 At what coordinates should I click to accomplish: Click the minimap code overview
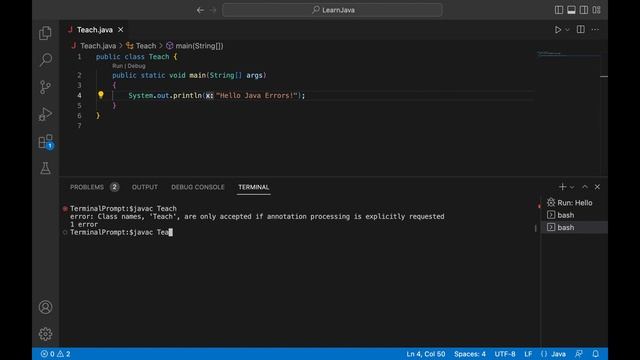coord(569,53)
